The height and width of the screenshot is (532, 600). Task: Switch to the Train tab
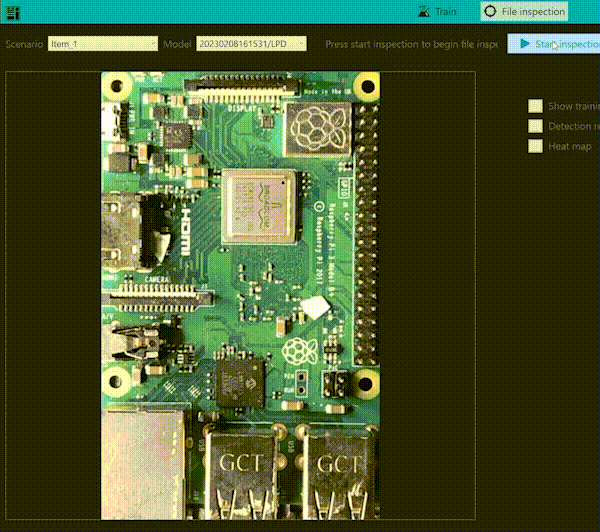437,11
